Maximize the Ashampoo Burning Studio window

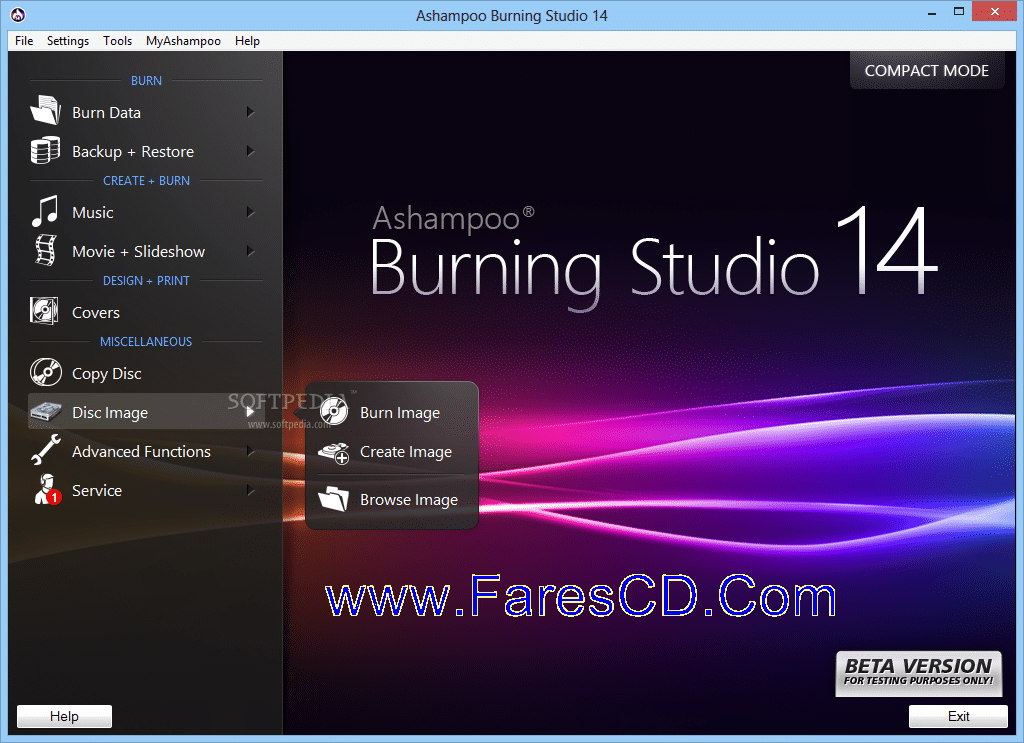(x=959, y=11)
